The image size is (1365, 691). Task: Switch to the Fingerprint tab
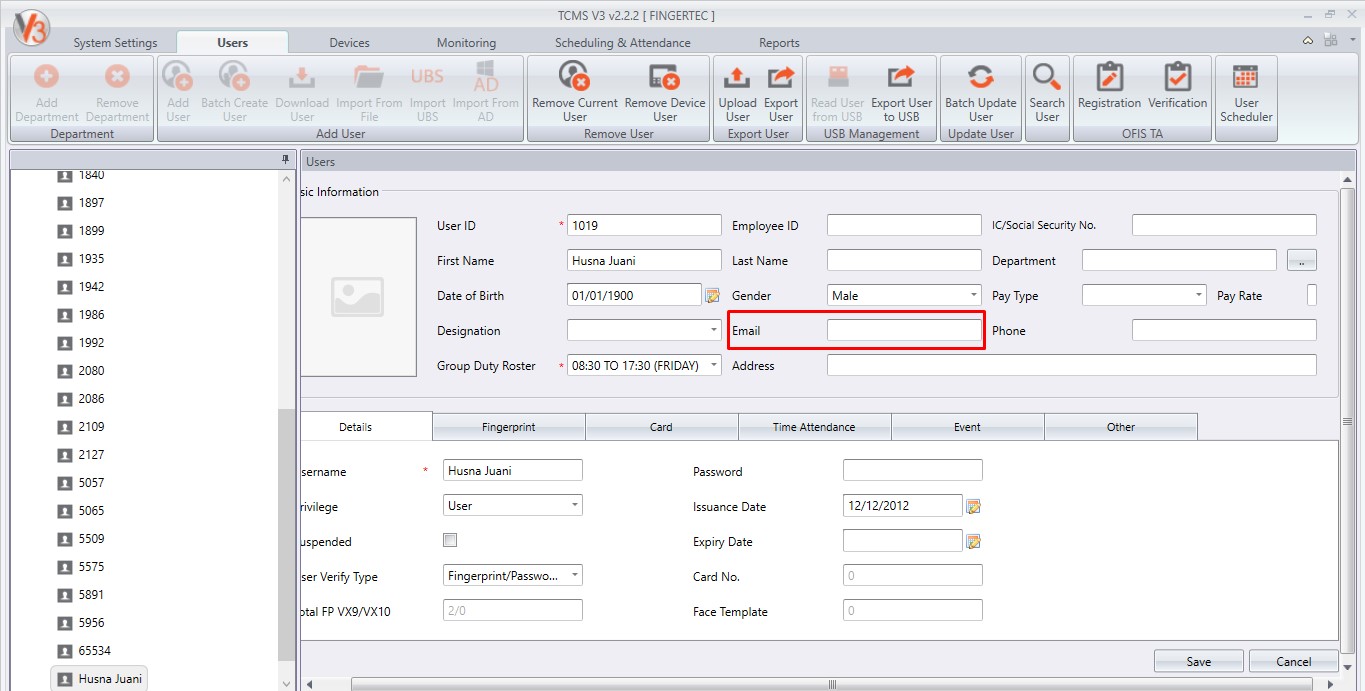[x=509, y=427]
